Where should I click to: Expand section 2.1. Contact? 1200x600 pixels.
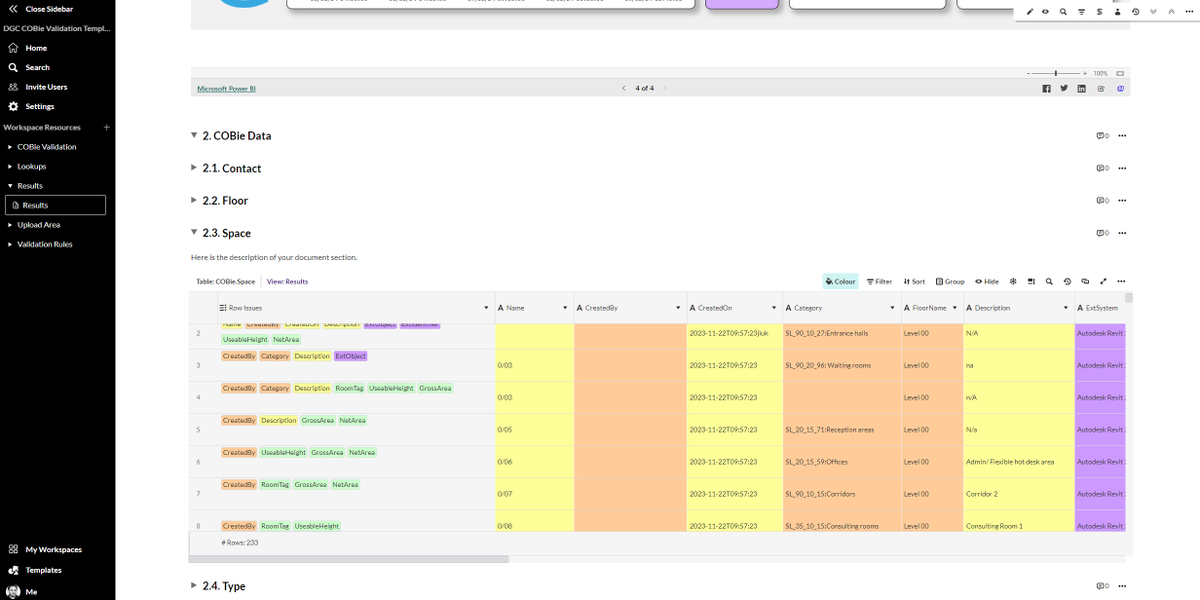pyautogui.click(x=194, y=168)
